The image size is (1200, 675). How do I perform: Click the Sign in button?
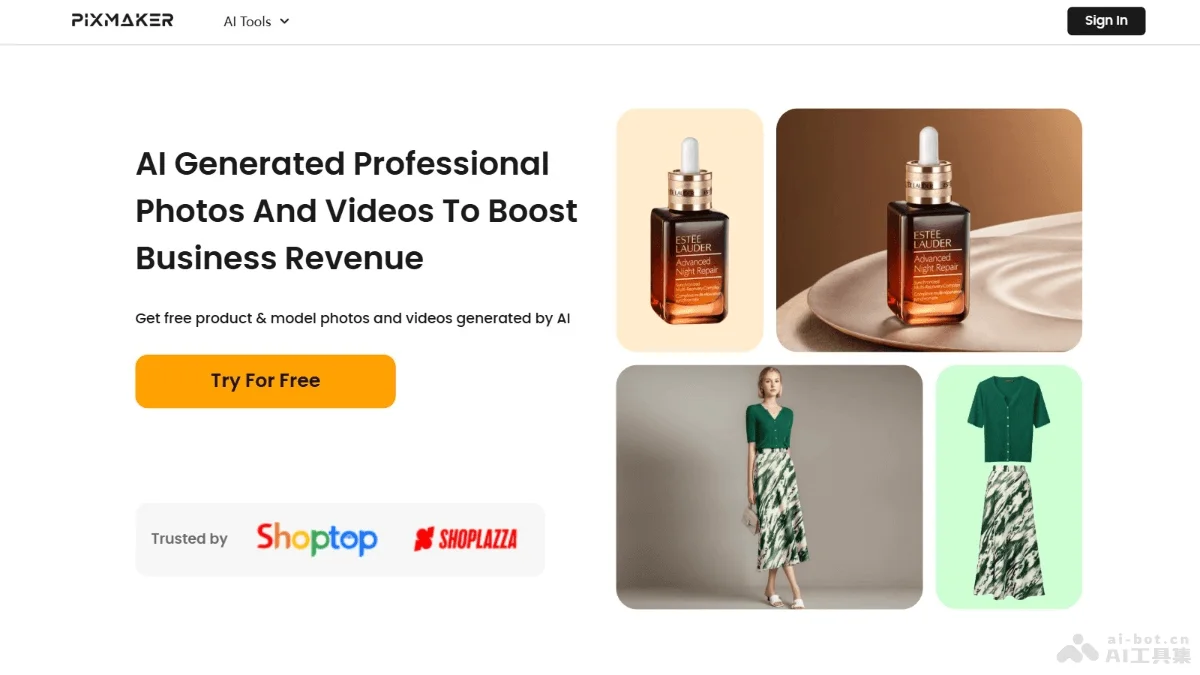click(x=1106, y=21)
